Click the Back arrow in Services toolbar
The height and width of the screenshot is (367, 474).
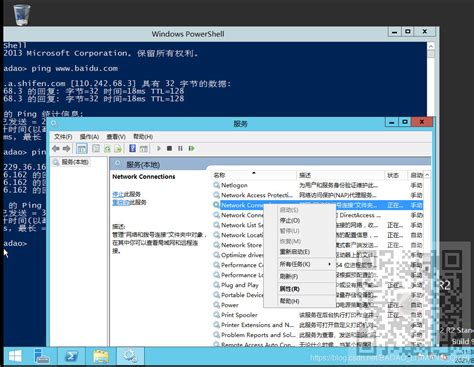(x=56, y=148)
